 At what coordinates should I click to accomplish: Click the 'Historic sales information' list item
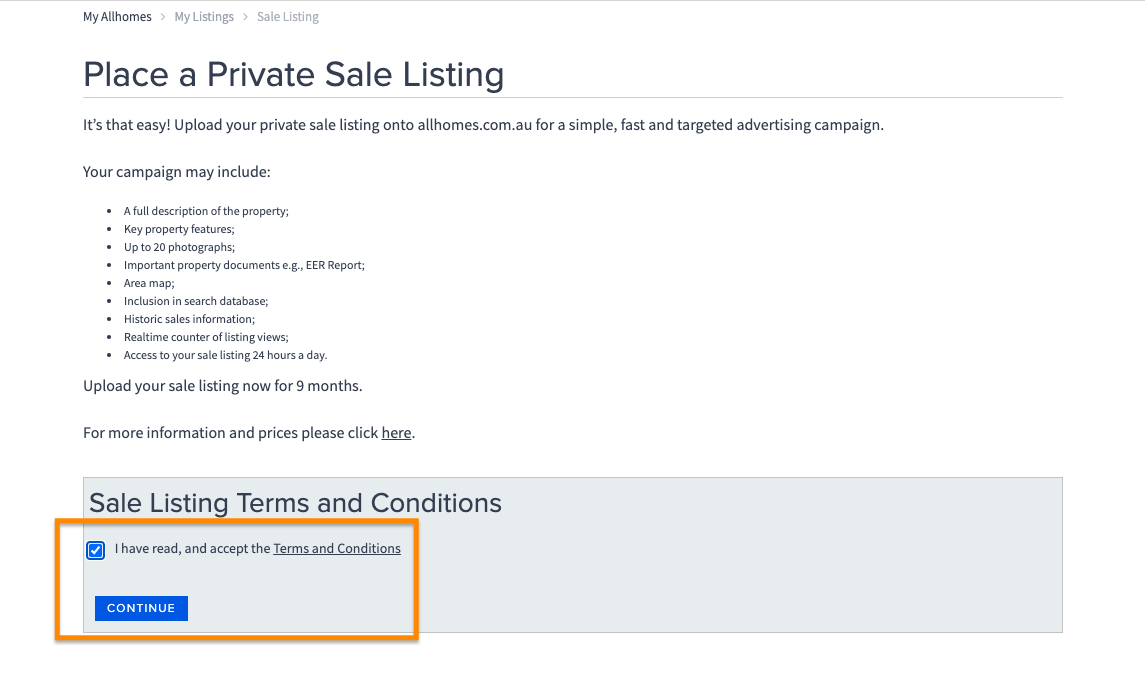pos(189,319)
